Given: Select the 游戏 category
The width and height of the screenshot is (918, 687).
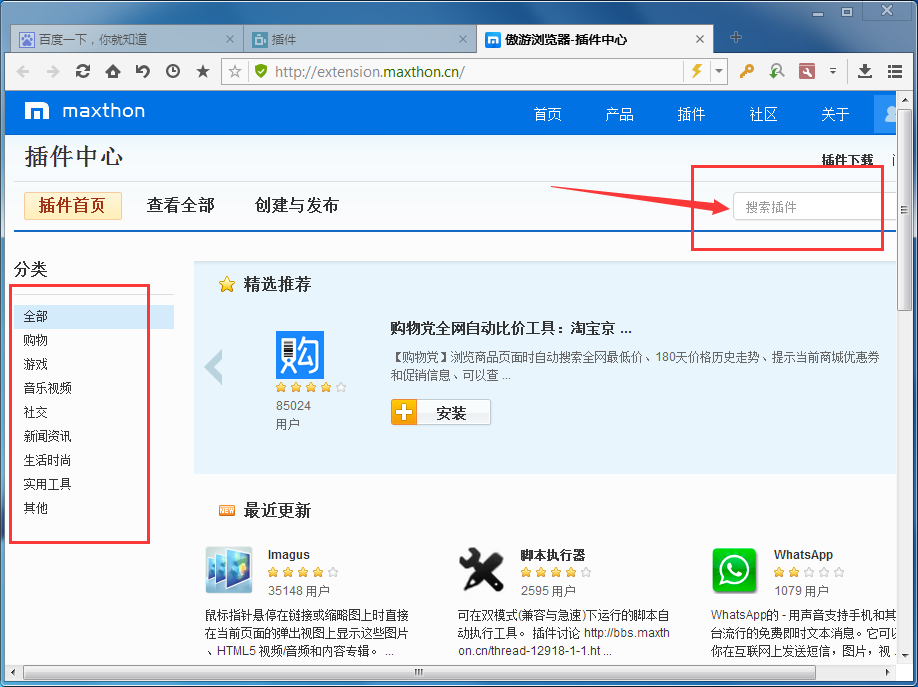Looking at the screenshot, I should coord(36,364).
